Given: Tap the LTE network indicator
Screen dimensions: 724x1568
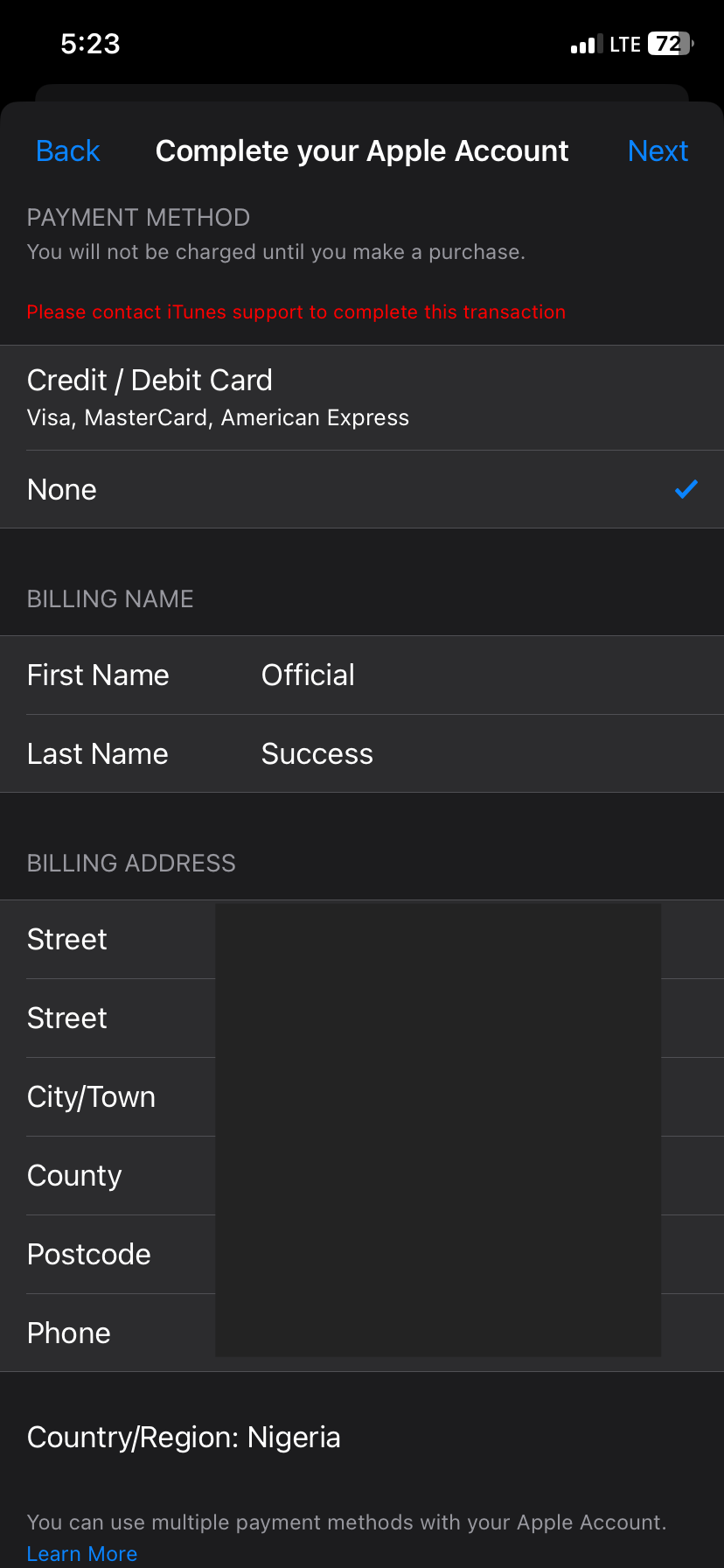Looking at the screenshot, I should point(625,45).
